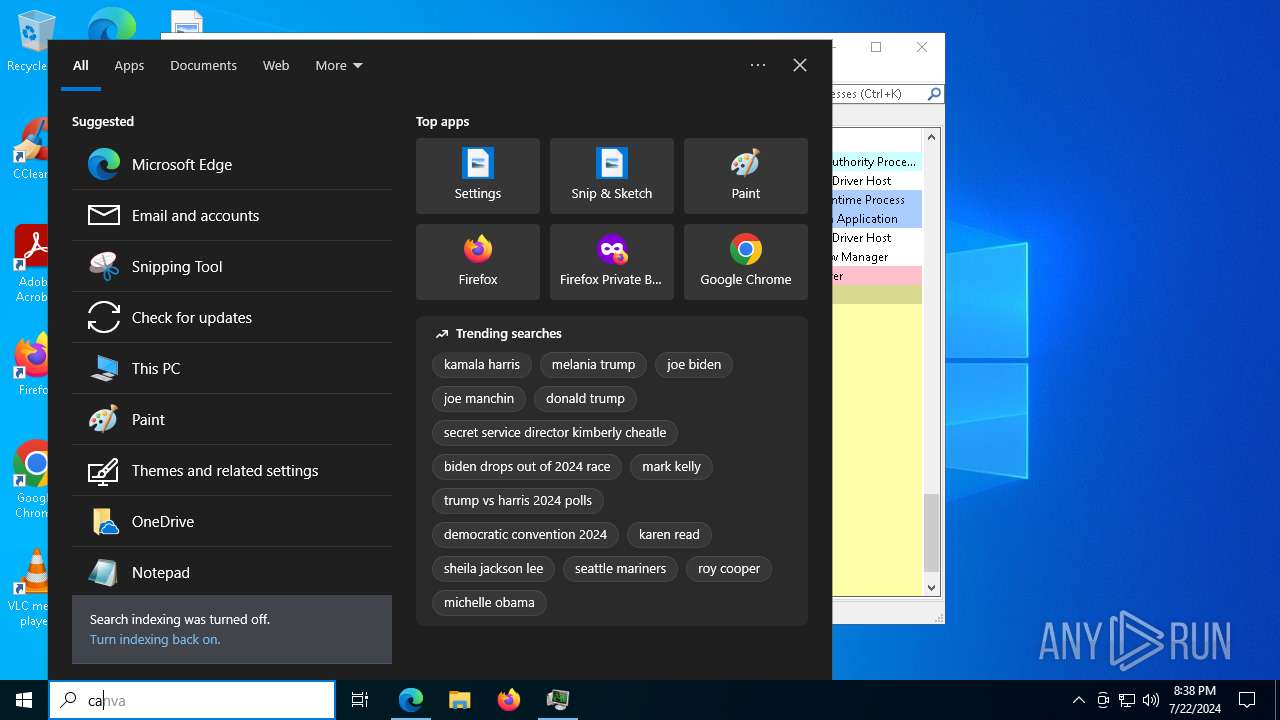
Task: Select mark kelly trending chip
Action: click(x=671, y=467)
